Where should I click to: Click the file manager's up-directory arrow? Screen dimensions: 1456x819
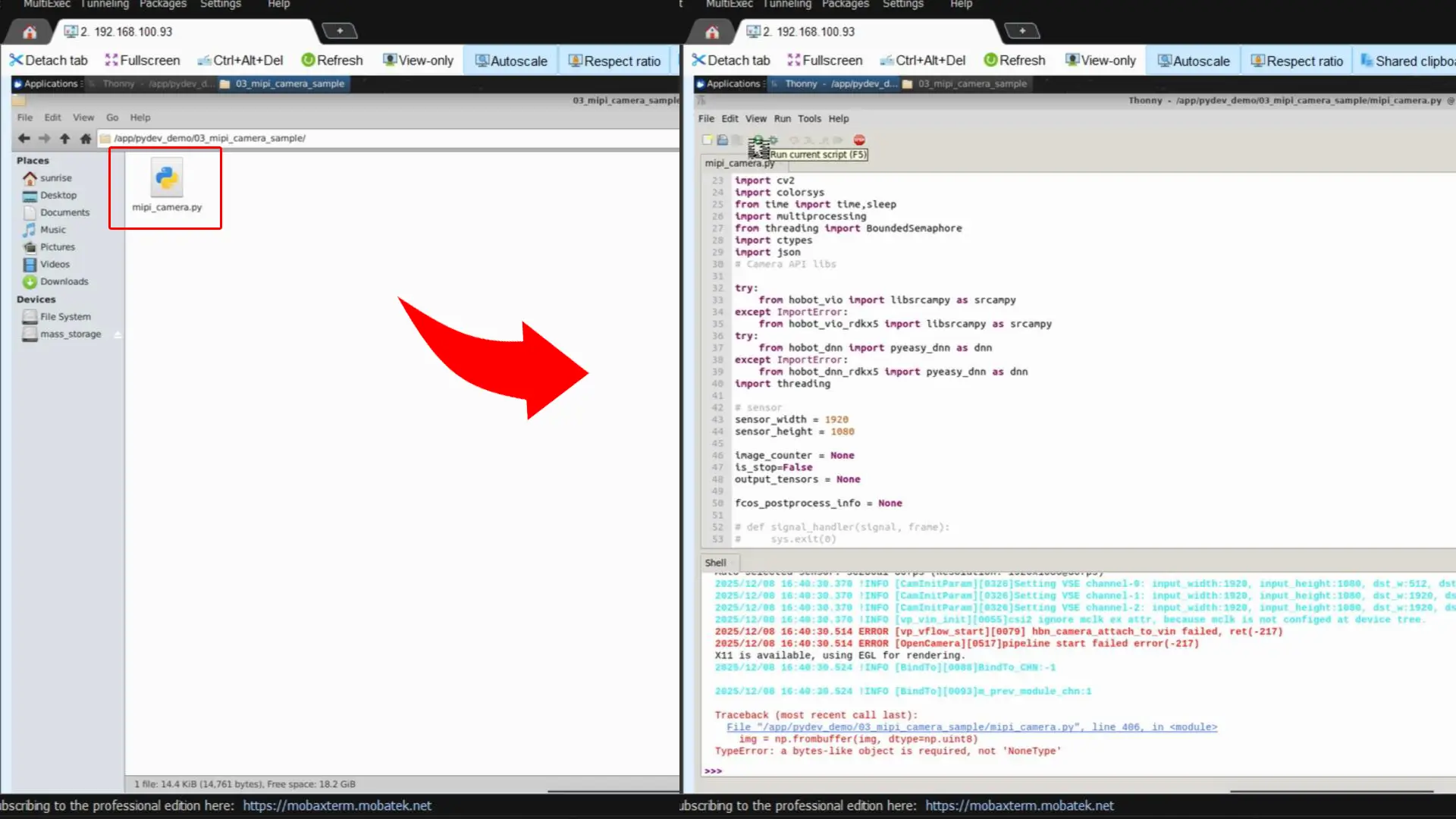click(x=64, y=138)
